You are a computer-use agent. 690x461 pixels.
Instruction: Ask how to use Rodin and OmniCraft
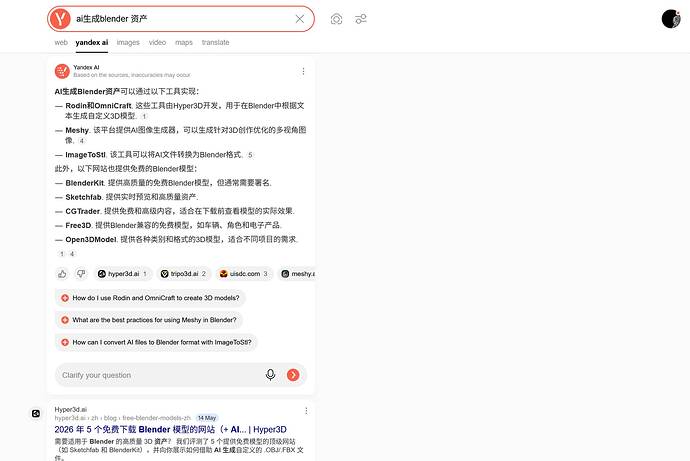point(150,298)
